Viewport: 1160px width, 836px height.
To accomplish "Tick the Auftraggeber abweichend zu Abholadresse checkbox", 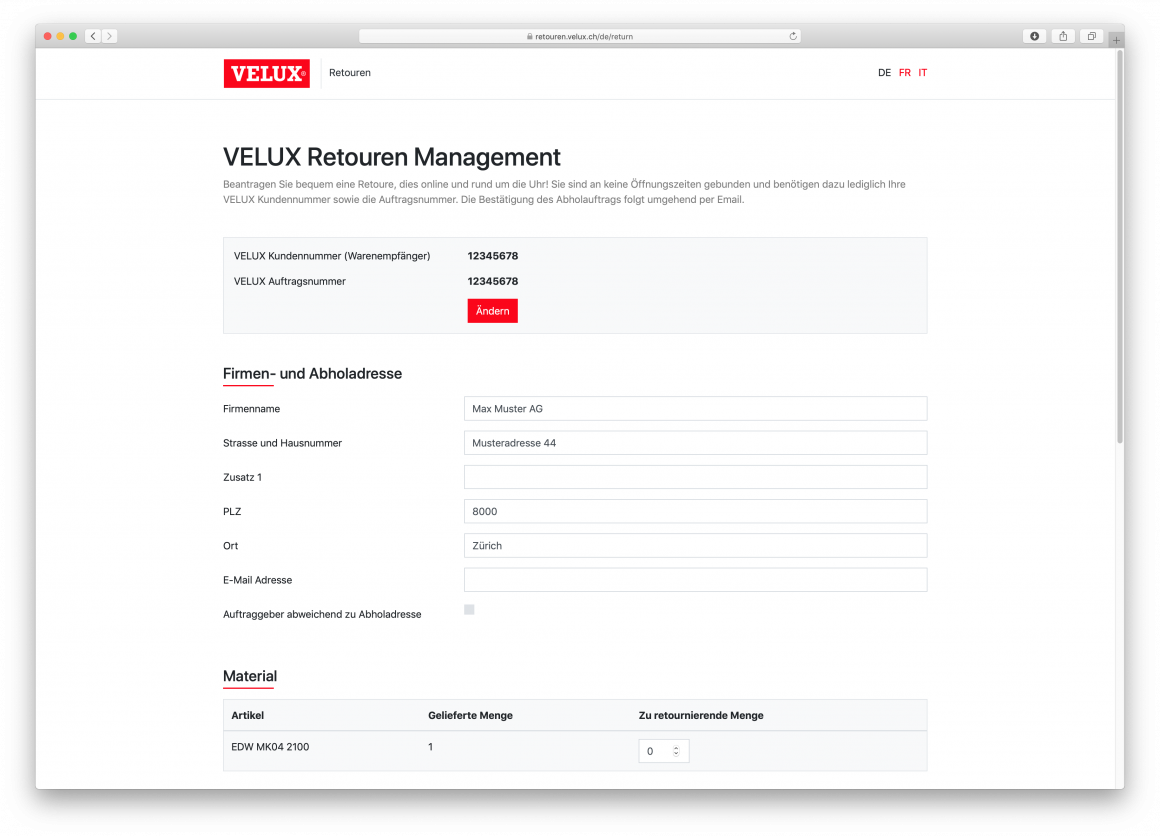I will 469,610.
